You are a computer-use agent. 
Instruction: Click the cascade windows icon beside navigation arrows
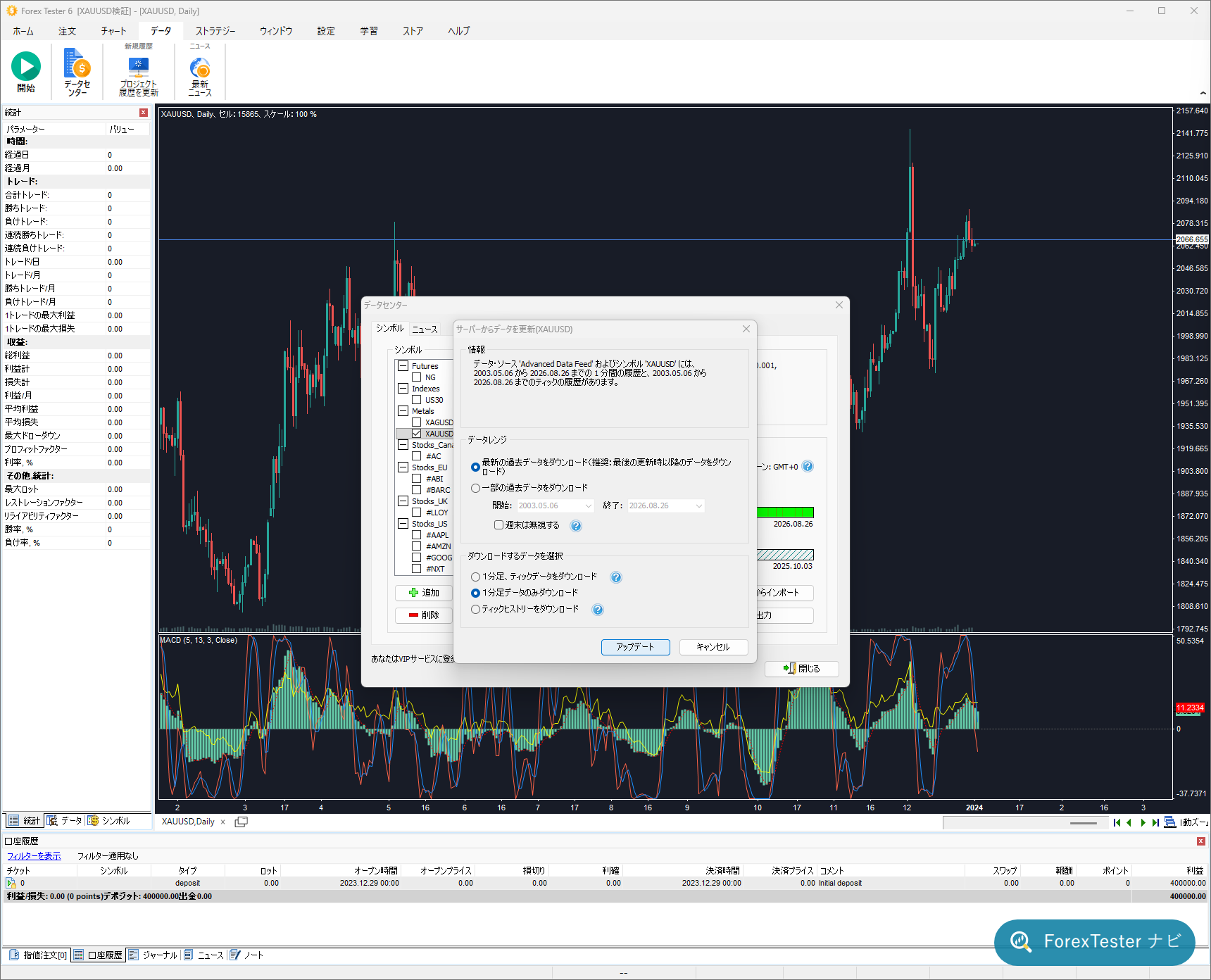[1170, 822]
